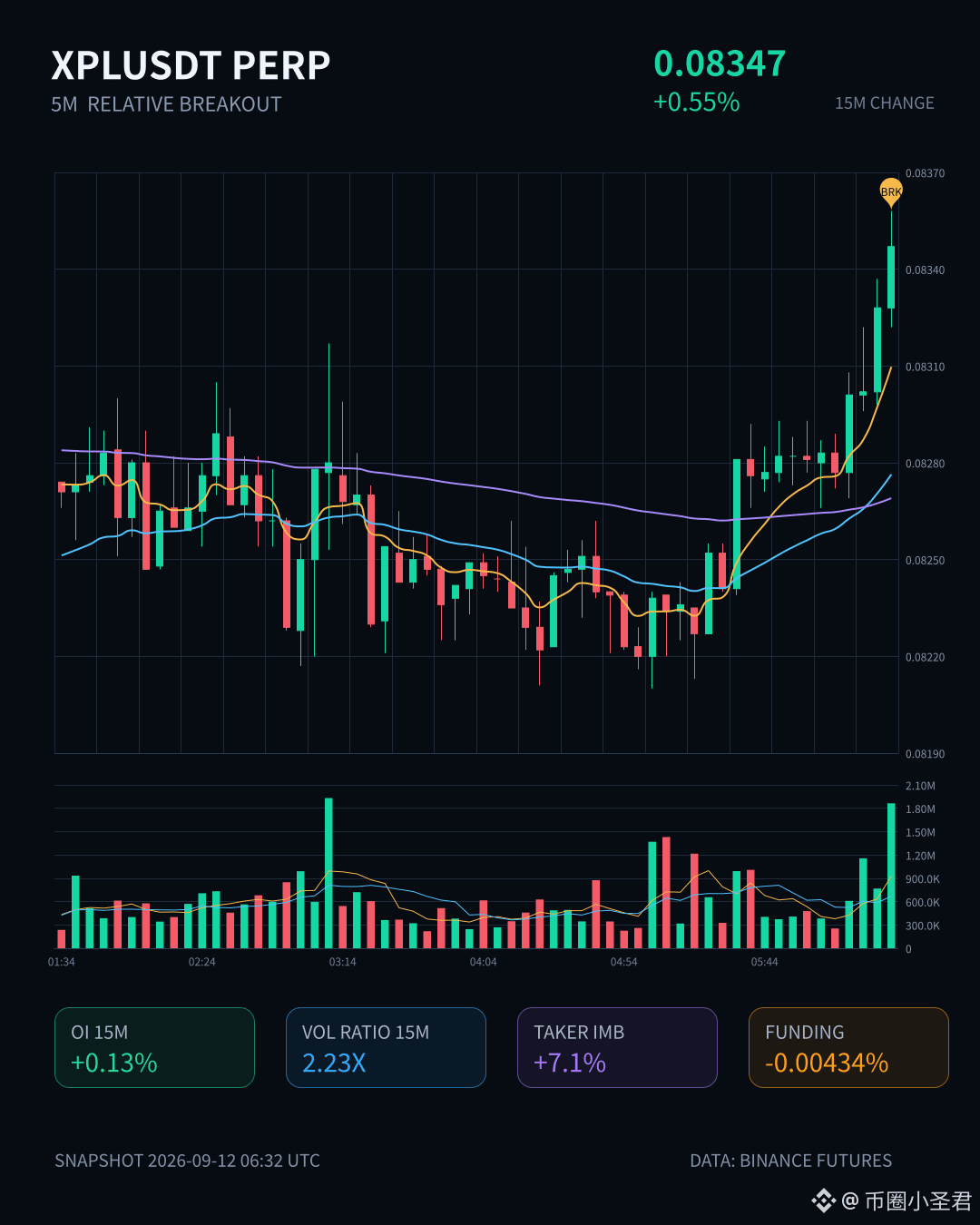The width and height of the screenshot is (980, 1225).
Task: Click the orange BRK breakout marker
Action: [x=891, y=191]
